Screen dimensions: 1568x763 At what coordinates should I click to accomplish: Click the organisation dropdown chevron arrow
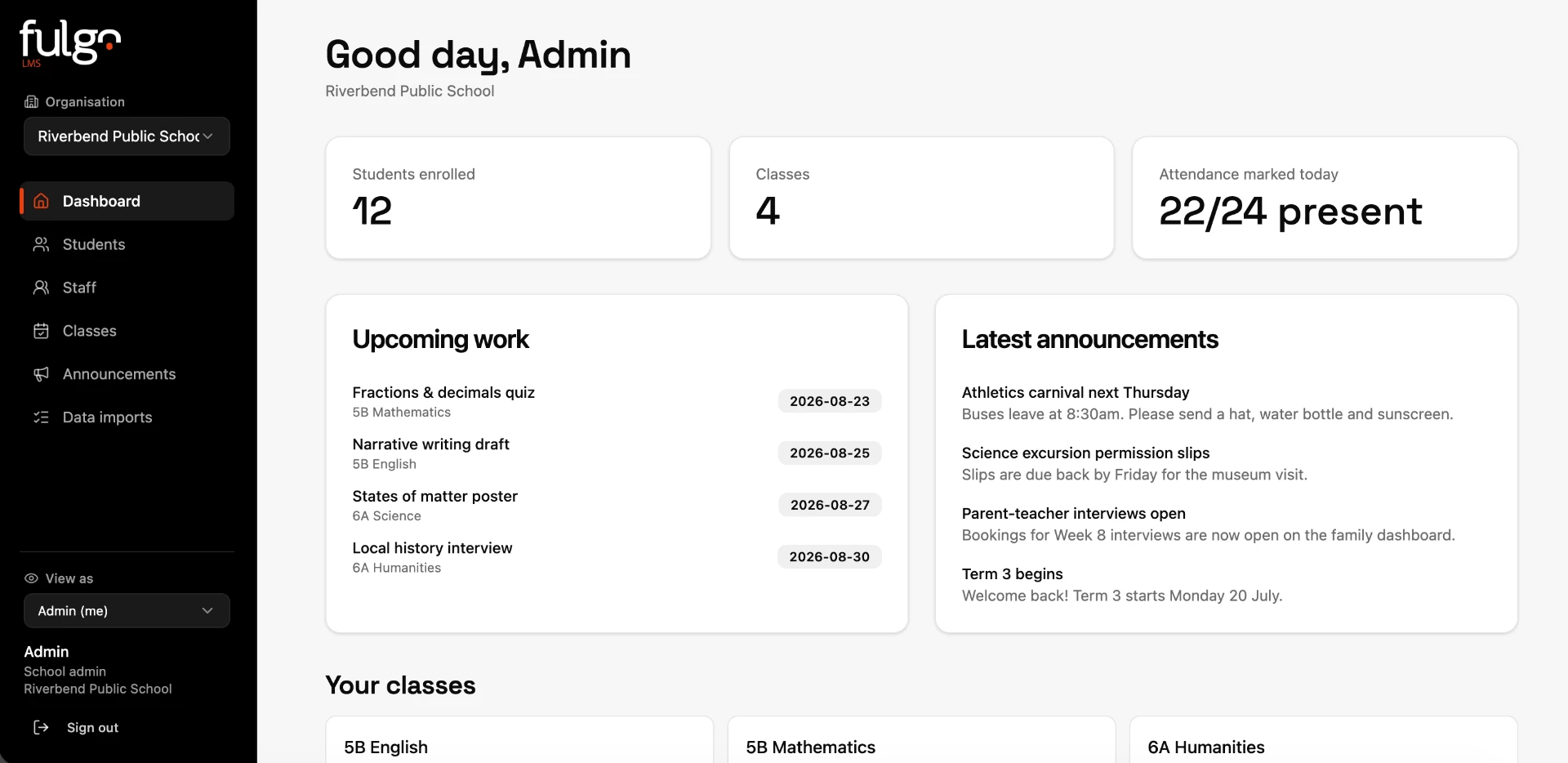(x=208, y=136)
